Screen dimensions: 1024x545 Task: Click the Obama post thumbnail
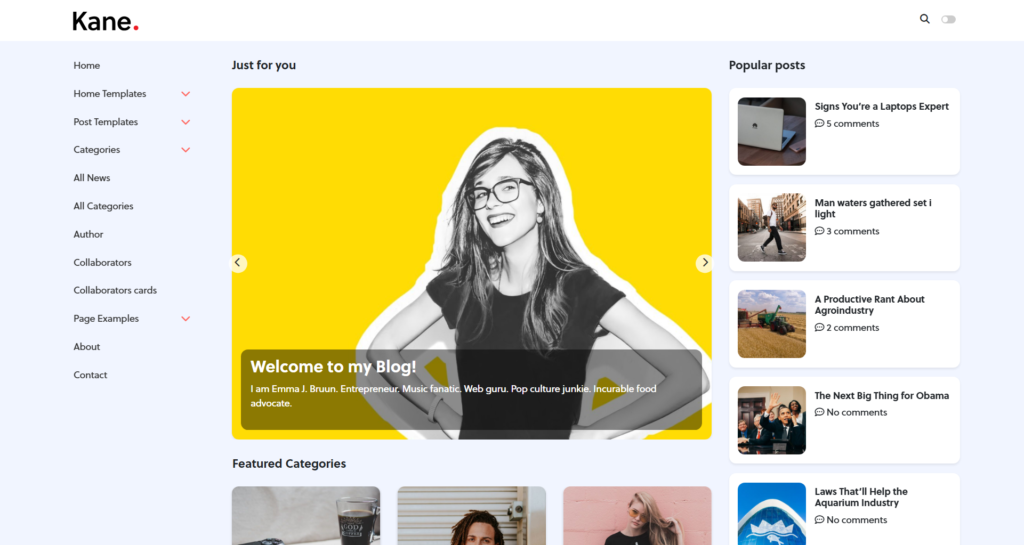pos(772,420)
